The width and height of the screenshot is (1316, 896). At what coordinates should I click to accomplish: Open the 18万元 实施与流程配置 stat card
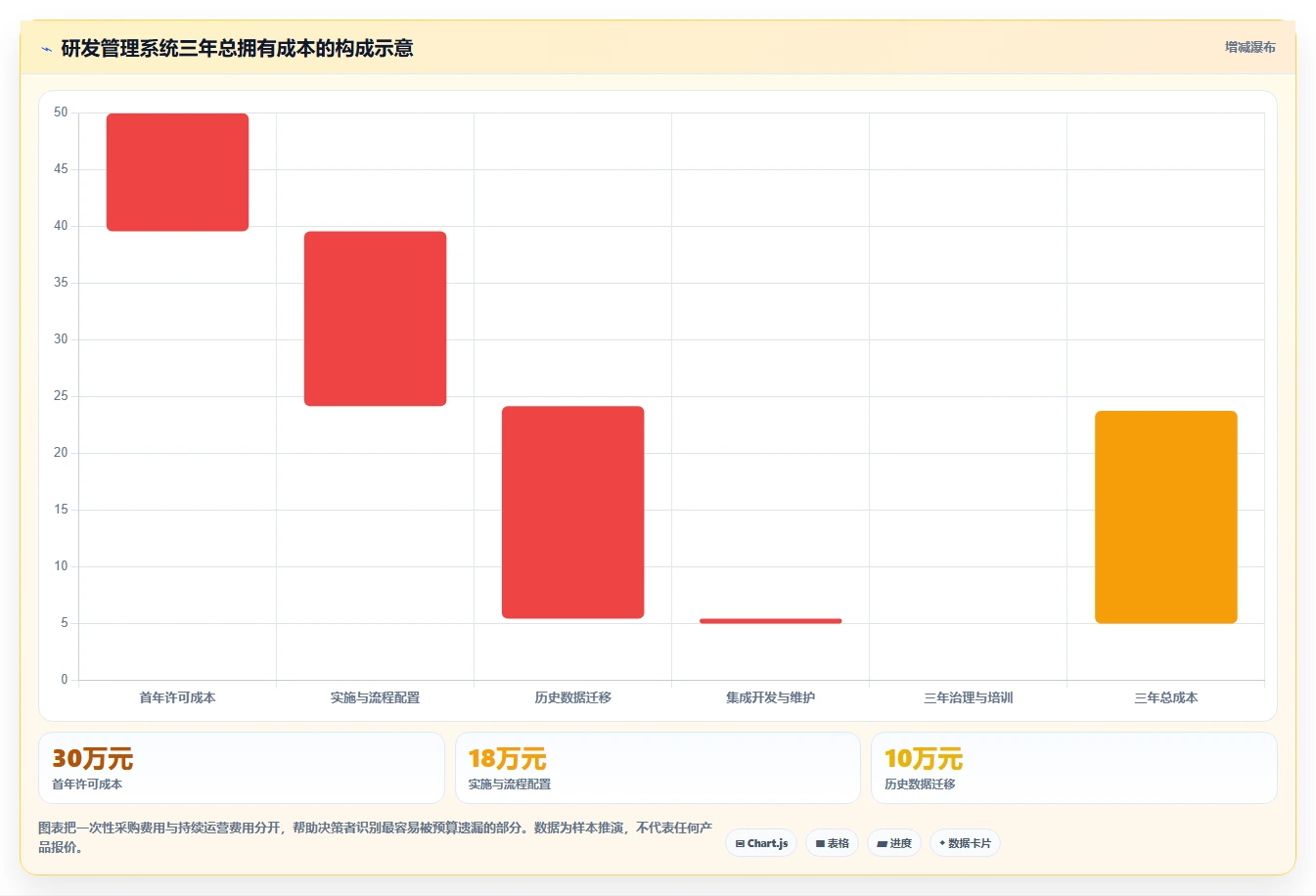click(x=658, y=768)
